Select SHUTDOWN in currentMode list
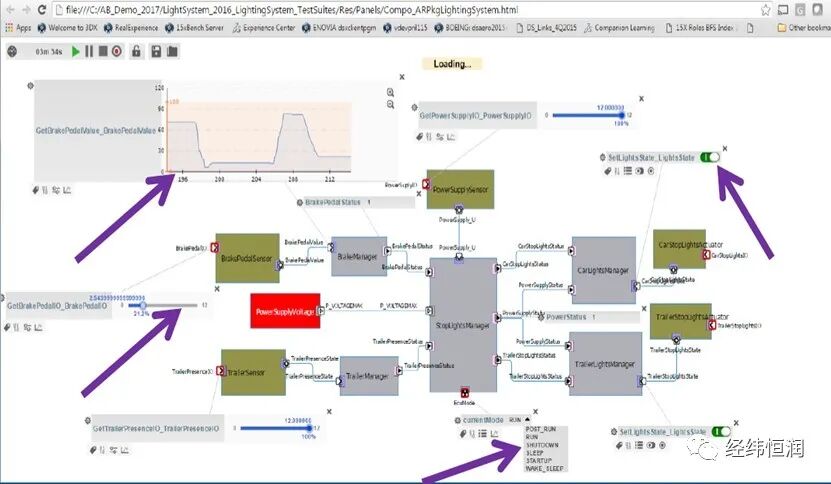The width and height of the screenshot is (831, 484). click(x=542, y=445)
